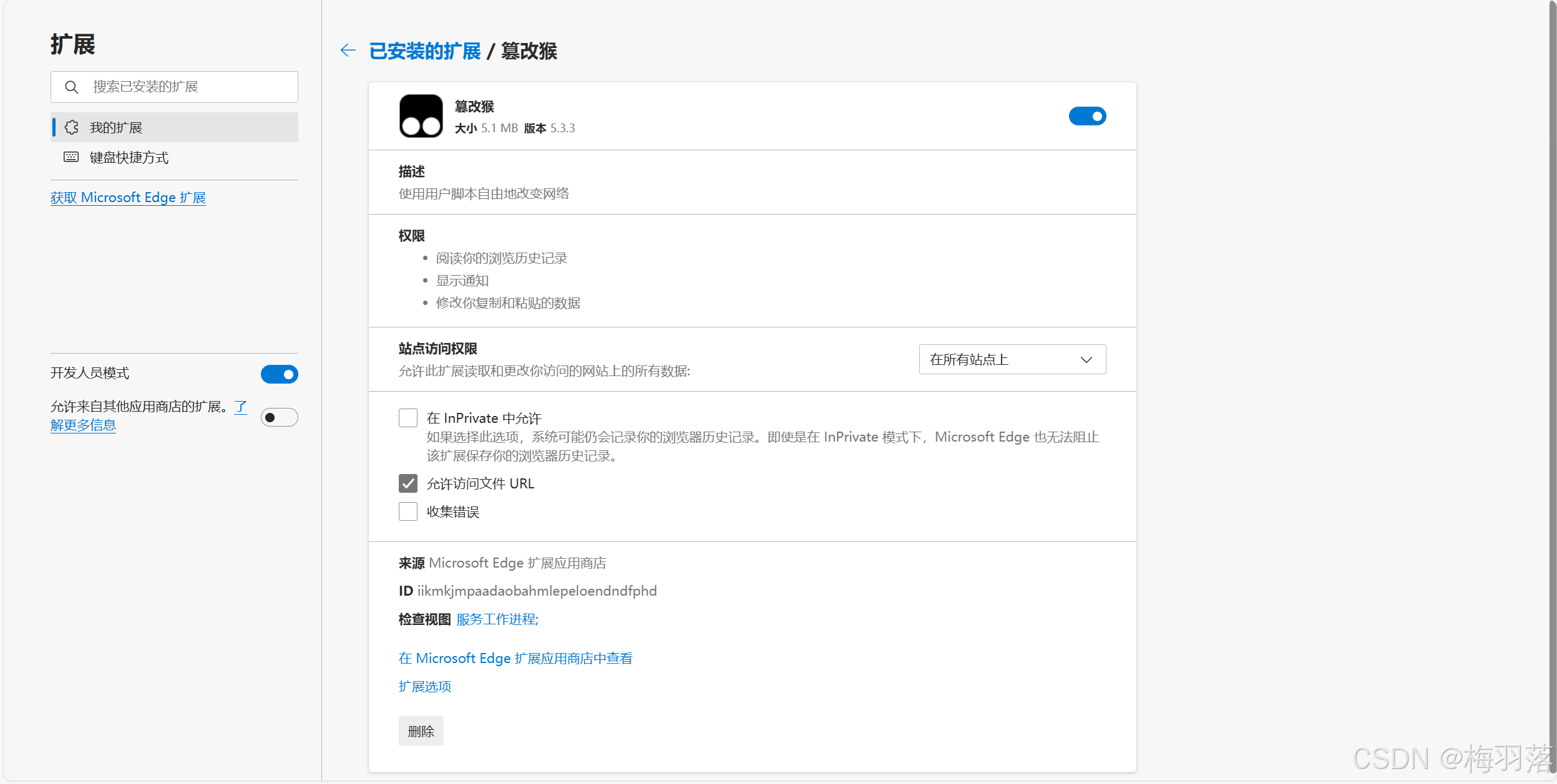The width and height of the screenshot is (1557, 784).
Task: Enable extensions from other stores toggle
Action: pyautogui.click(x=279, y=417)
